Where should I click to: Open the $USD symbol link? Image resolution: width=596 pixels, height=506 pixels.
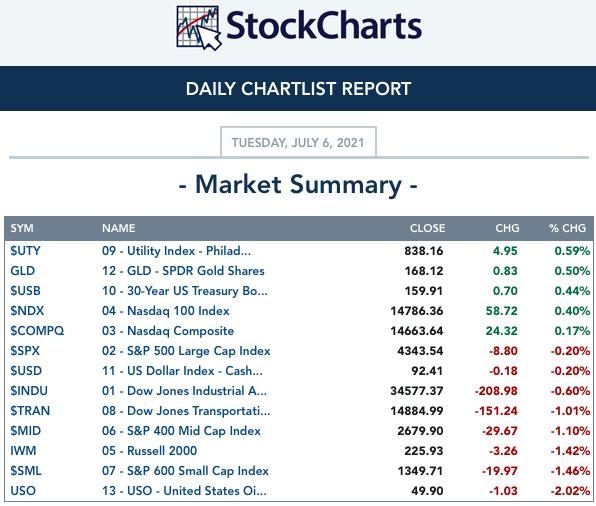pyautogui.click(x=26, y=371)
